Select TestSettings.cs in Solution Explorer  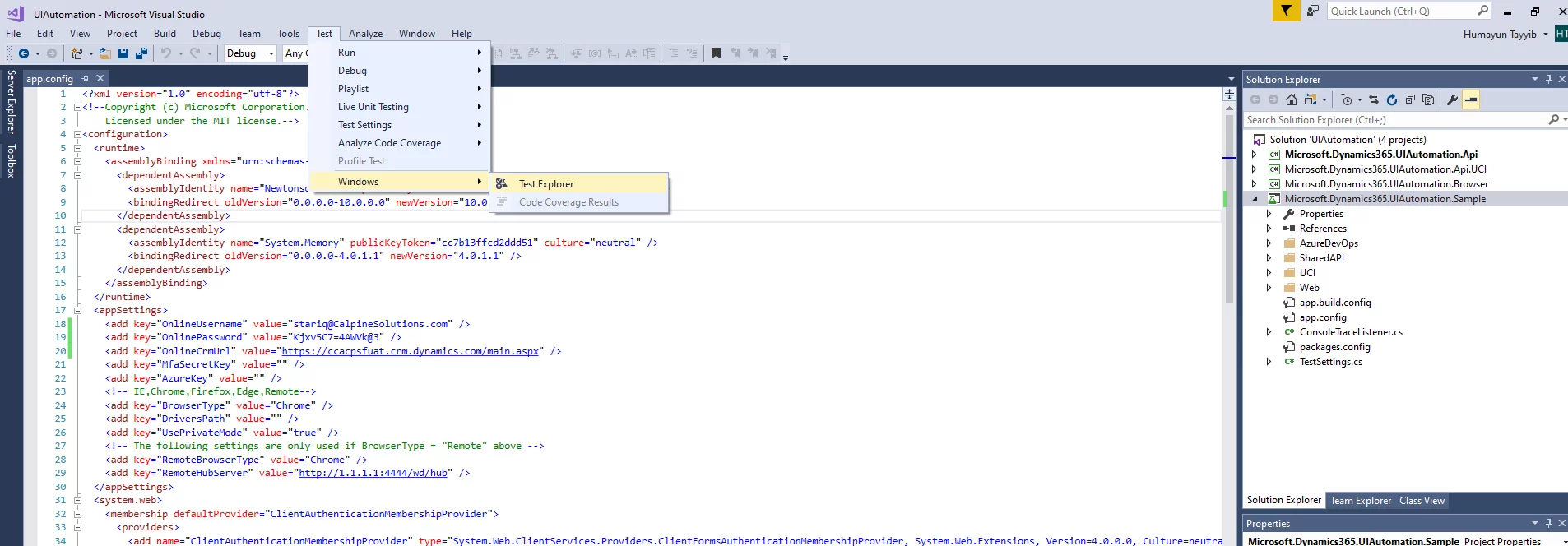pyautogui.click(x=1330, y=362)
